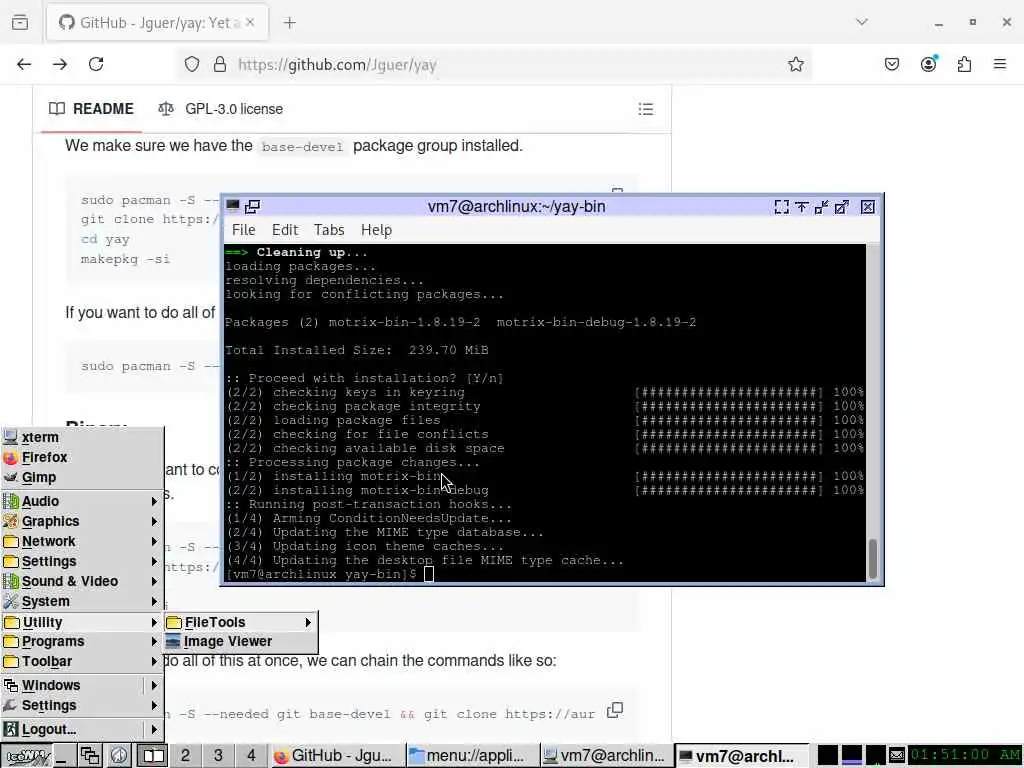Click the IceWM start button

click(x=25, y=756)
